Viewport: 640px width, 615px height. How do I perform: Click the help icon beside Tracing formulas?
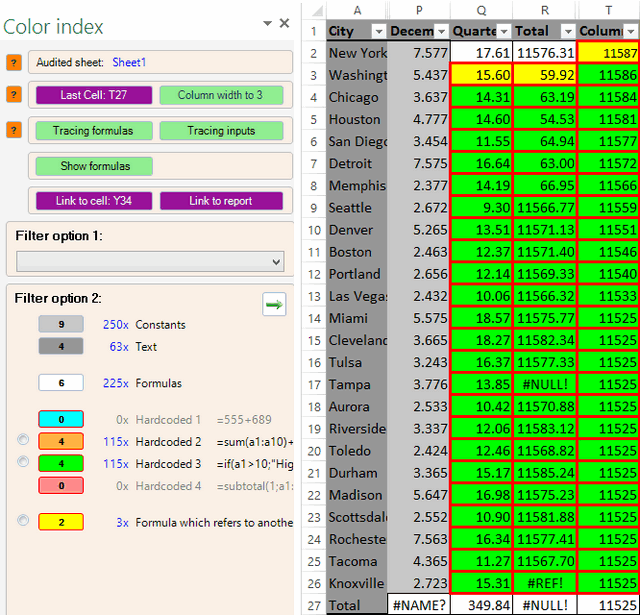click(x=14, y=130)
